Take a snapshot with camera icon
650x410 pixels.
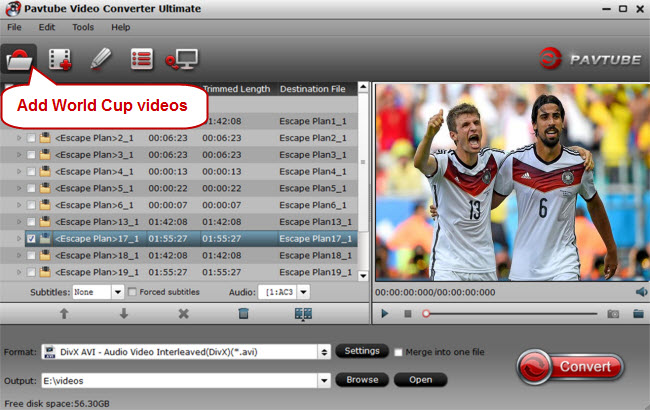point(613,314)
